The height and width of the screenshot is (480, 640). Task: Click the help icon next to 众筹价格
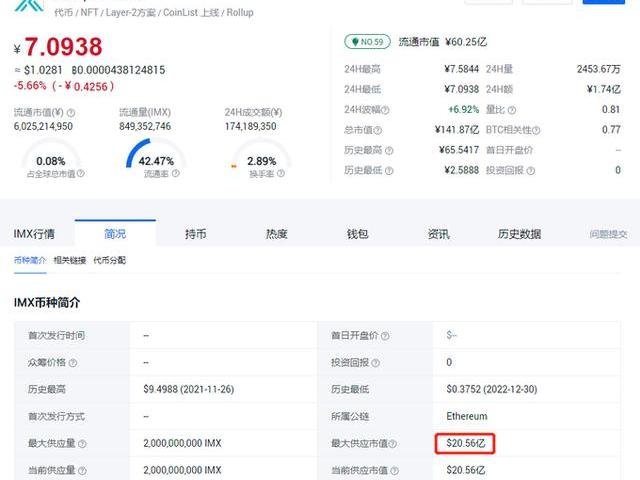[72, 362]
